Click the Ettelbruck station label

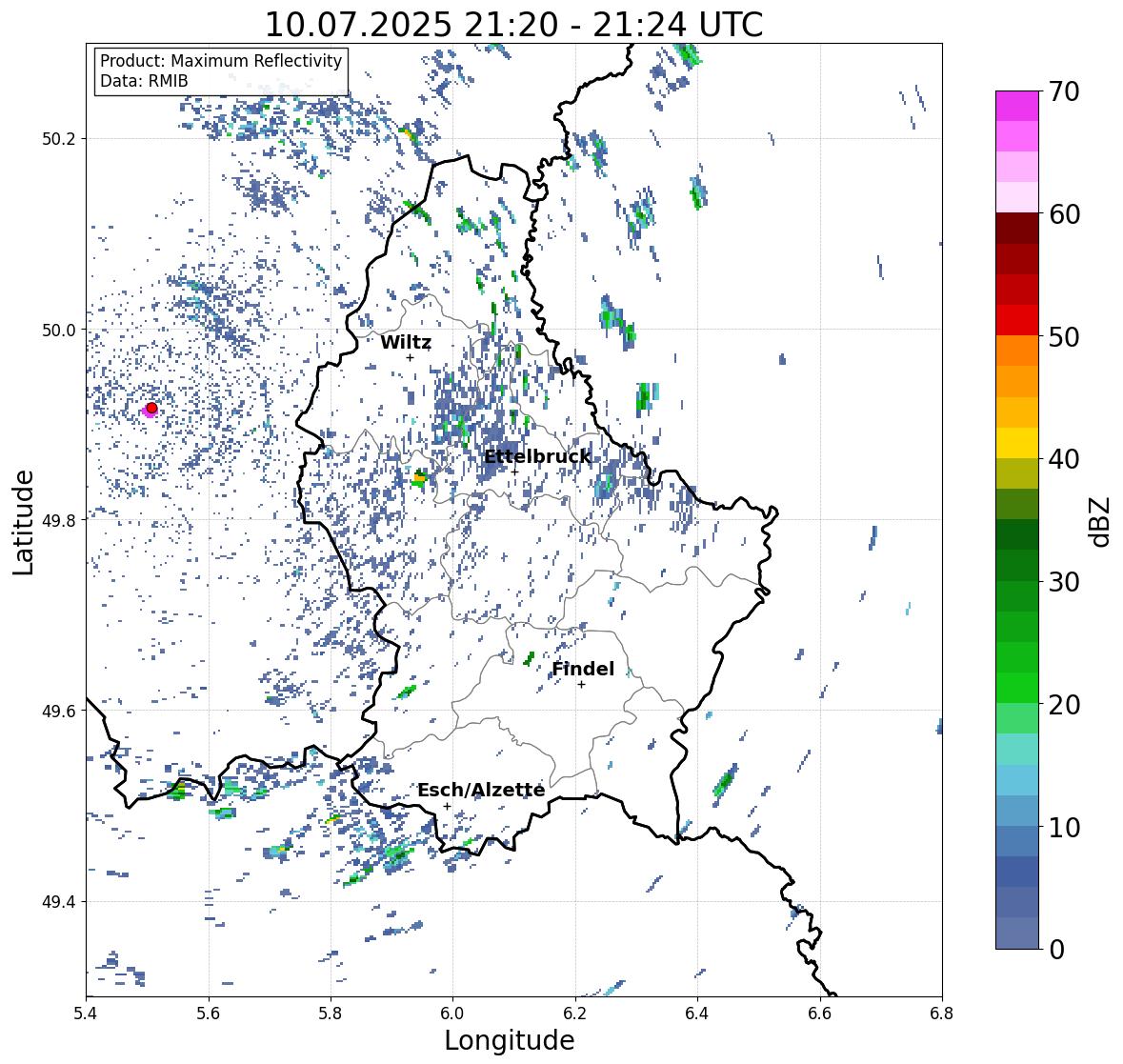537,457
